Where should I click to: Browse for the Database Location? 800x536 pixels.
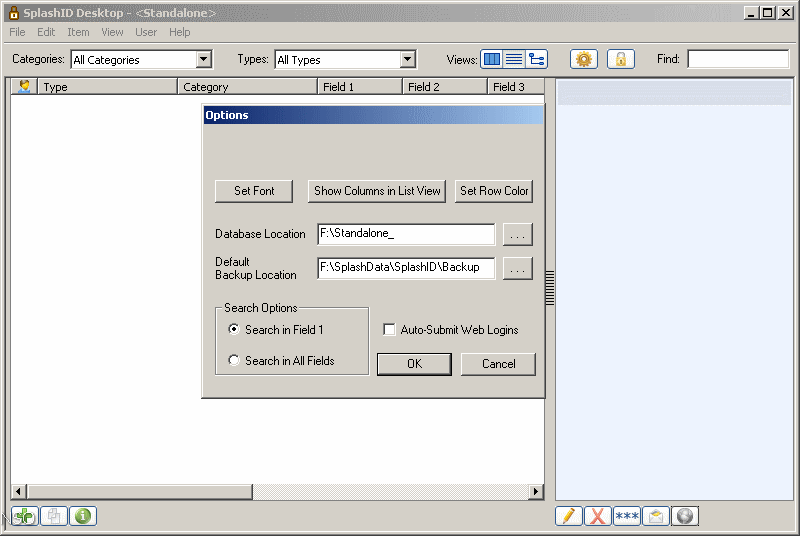click(517, 235)
